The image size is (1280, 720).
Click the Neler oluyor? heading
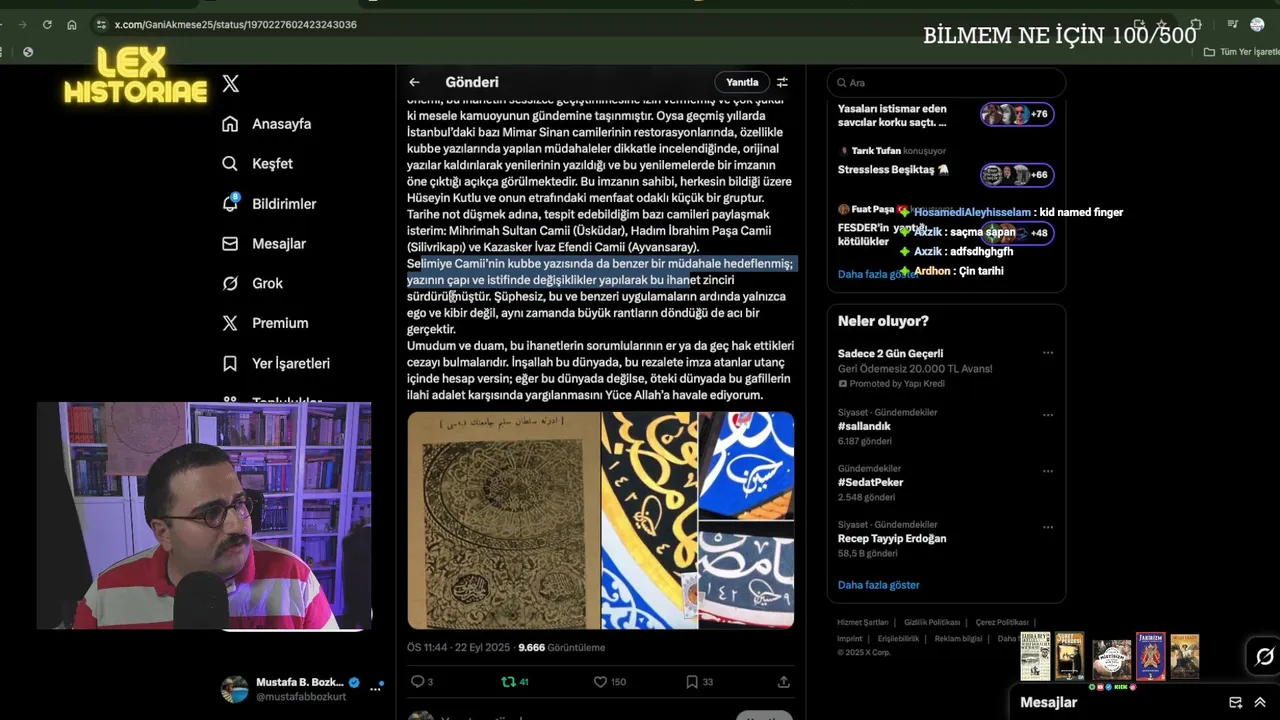(883, 321)
